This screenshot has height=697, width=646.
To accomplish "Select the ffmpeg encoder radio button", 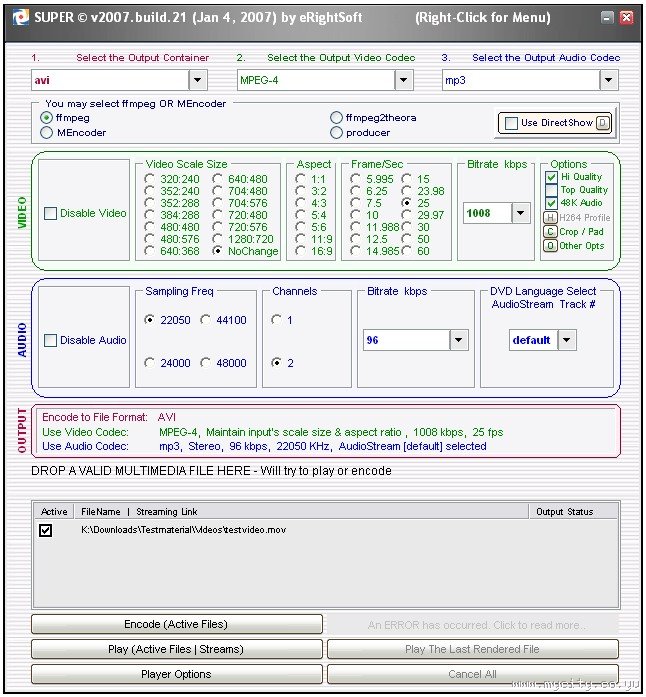I will tap(46, 118).
